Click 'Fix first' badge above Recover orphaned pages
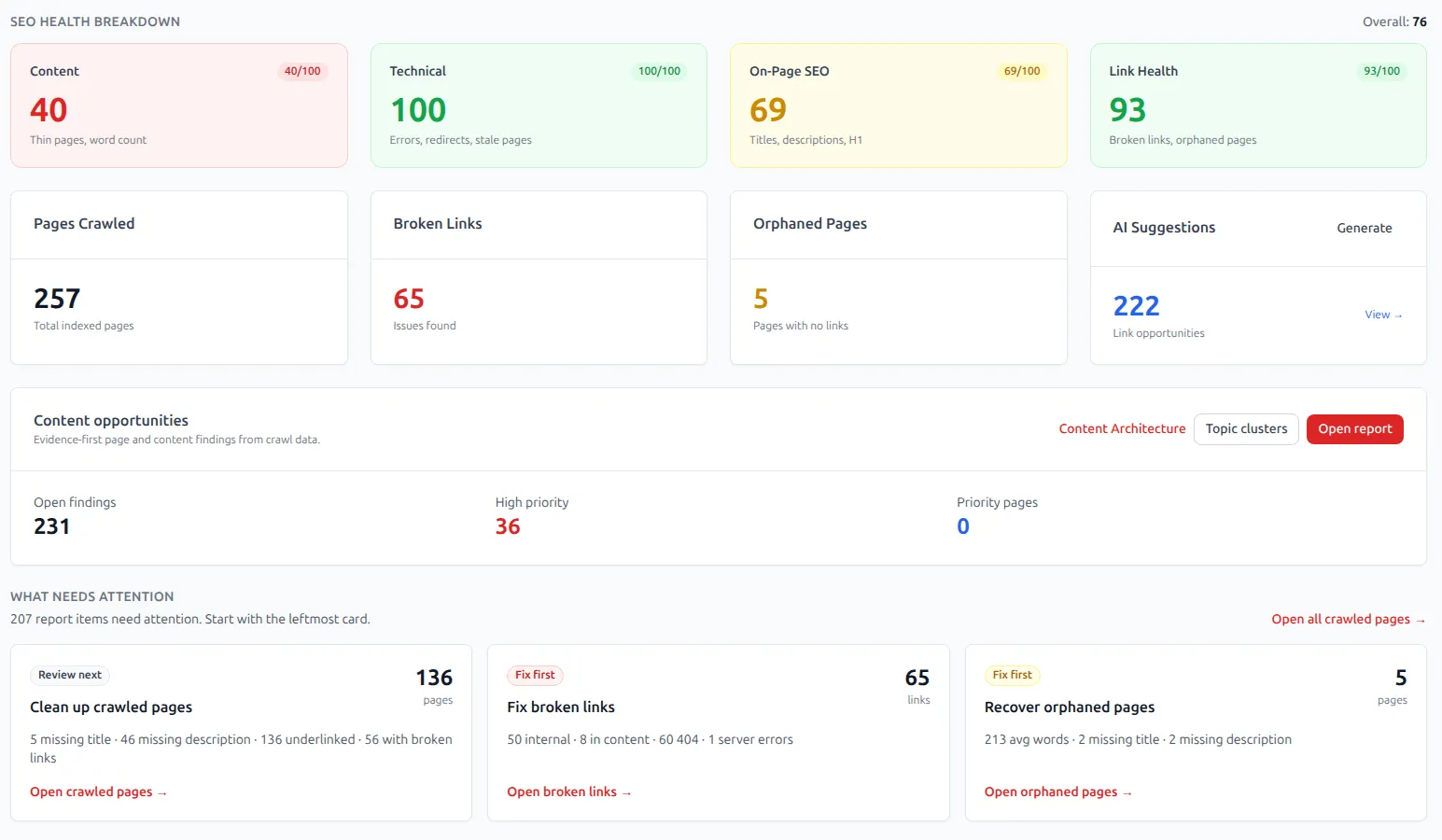The height and width of the screenshot is (840, 1442). [1013, 675]
